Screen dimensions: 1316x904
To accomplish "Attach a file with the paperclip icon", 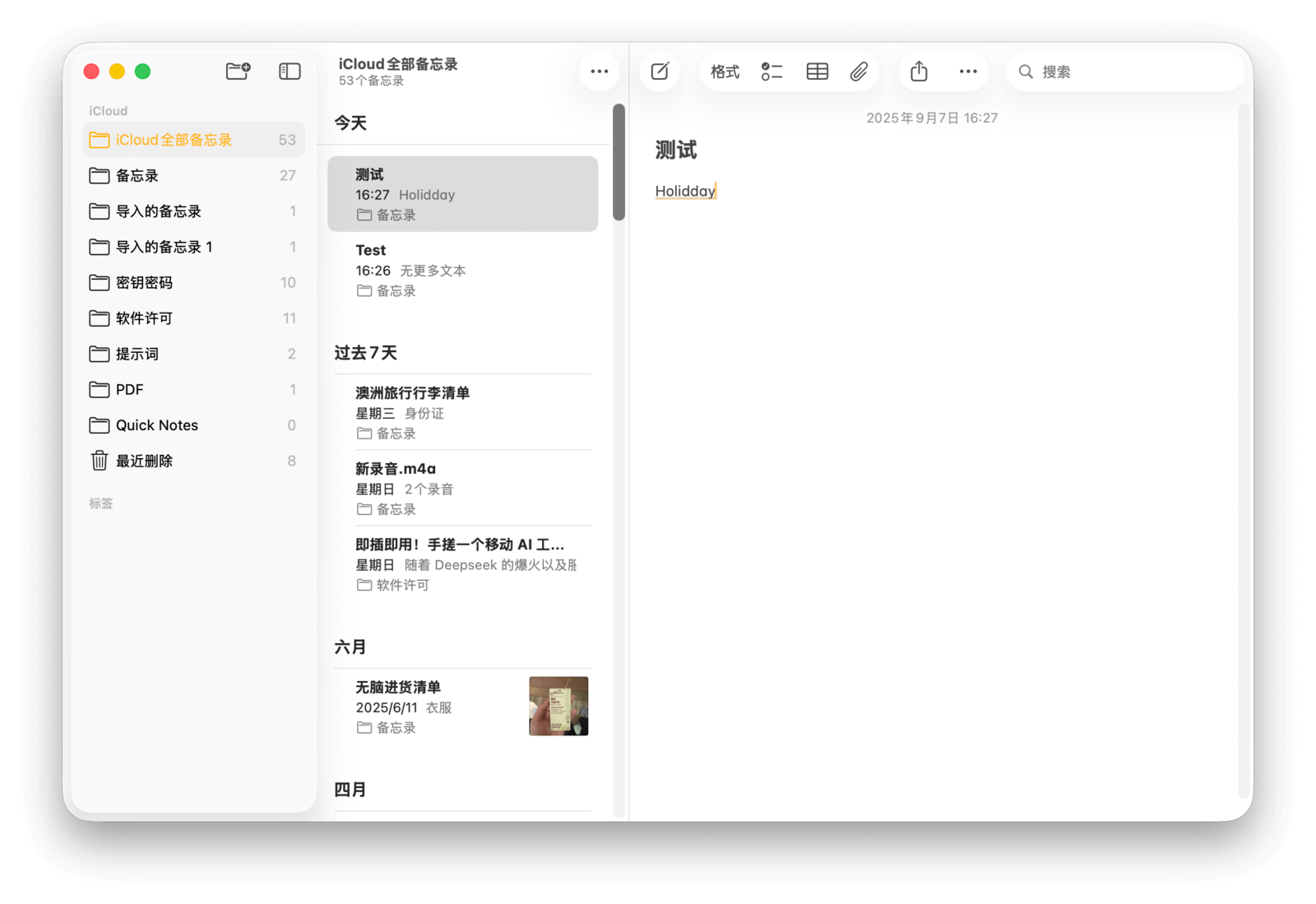I will (859, 72).
